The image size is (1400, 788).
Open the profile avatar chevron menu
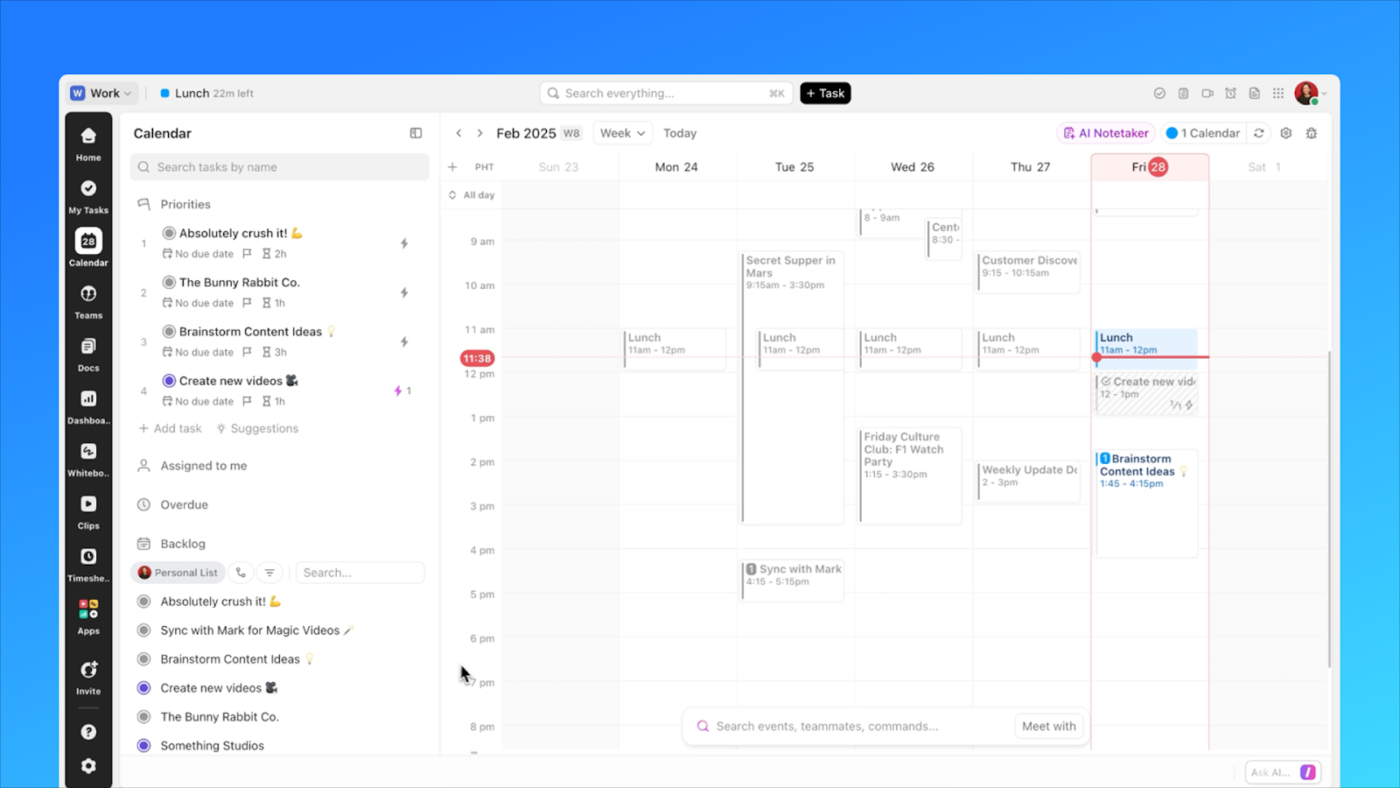point(1322,93)
